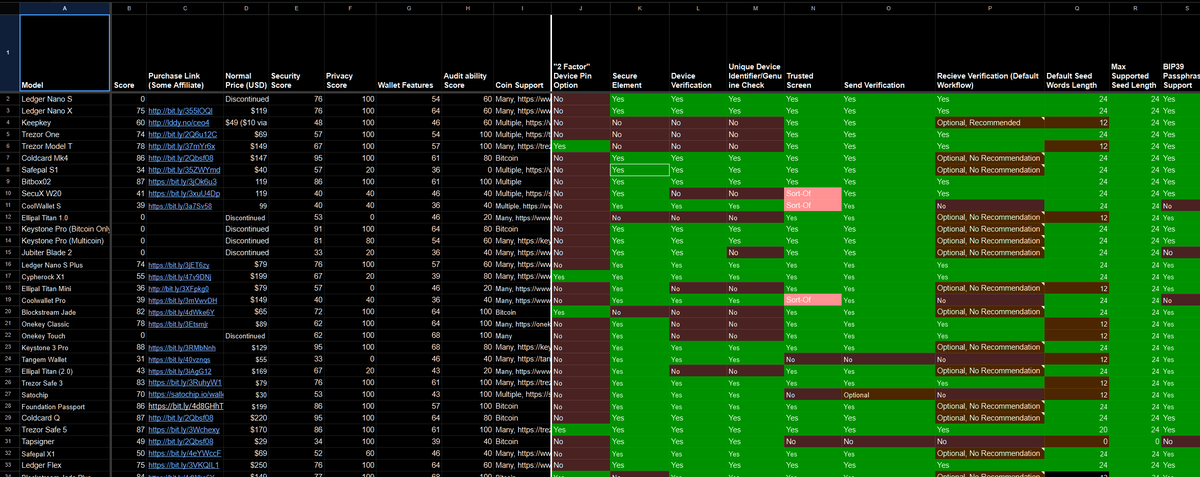The width and height of the screenshot is (1200, 477).
Task: Open the Satochip satochip.io link
Action: click(x=183, y=395)
